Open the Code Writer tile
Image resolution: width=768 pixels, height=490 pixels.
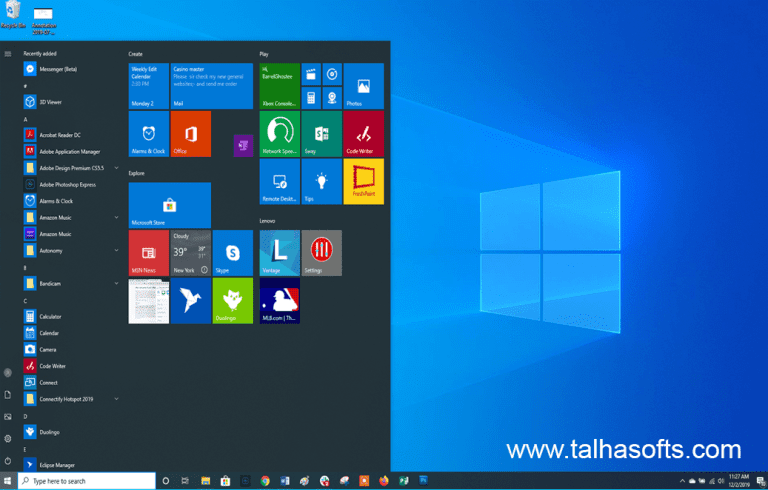[x=363, y=134]
